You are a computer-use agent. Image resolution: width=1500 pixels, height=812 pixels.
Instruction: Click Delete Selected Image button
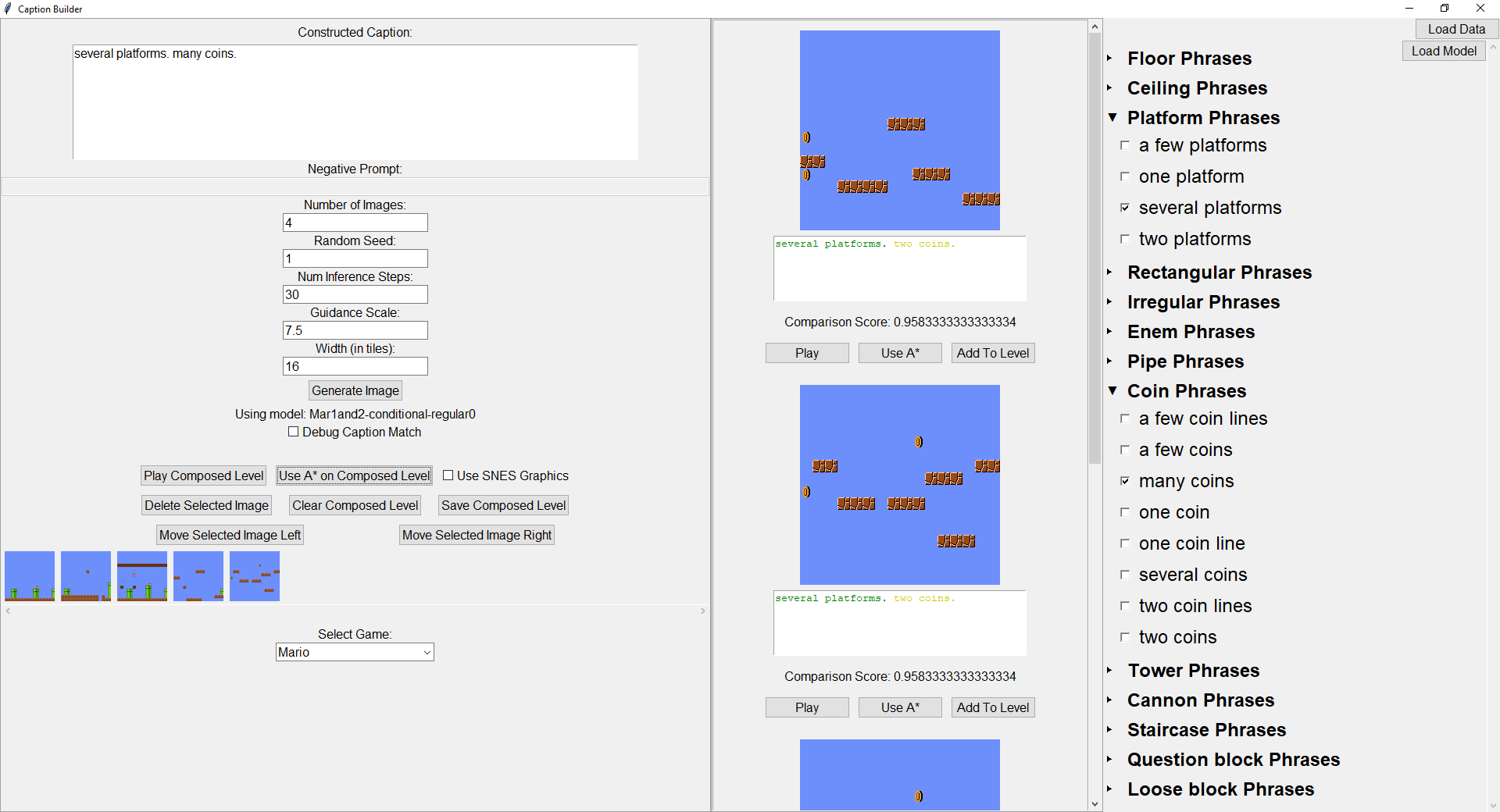tap(206, 505)
